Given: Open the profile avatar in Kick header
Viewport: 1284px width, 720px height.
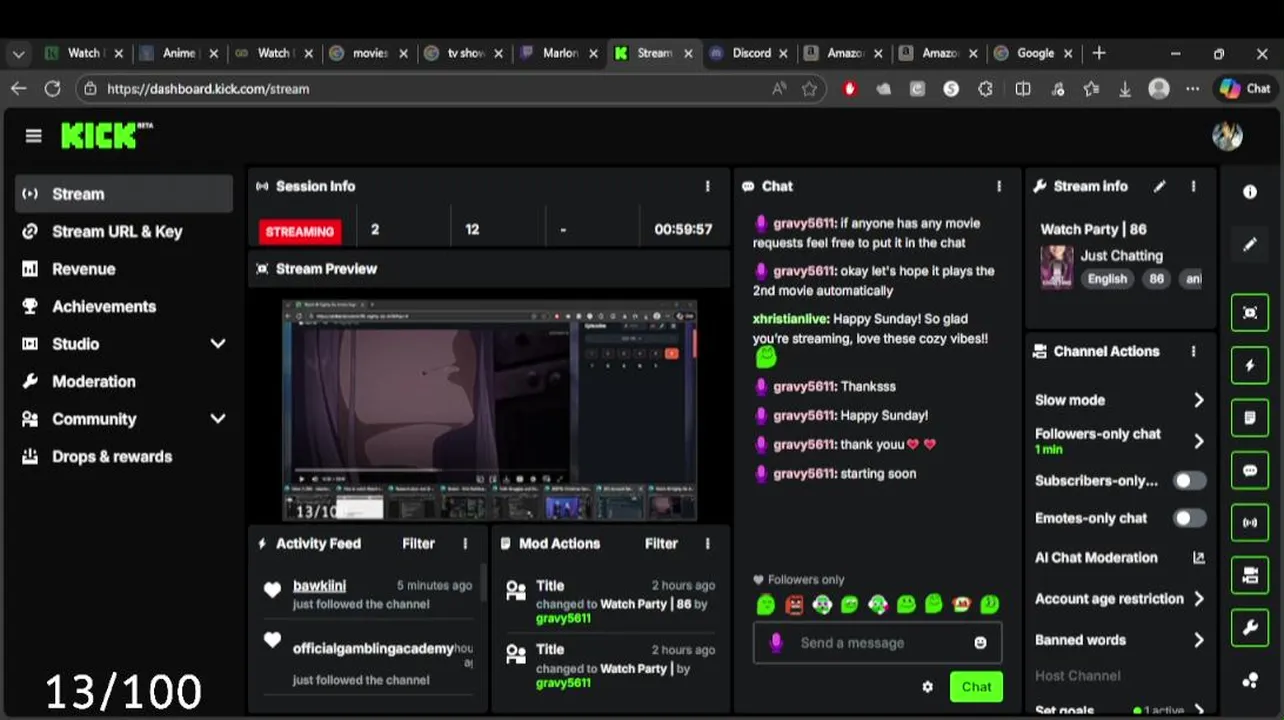Looking at the screenshot, I should click(1227, 136).
